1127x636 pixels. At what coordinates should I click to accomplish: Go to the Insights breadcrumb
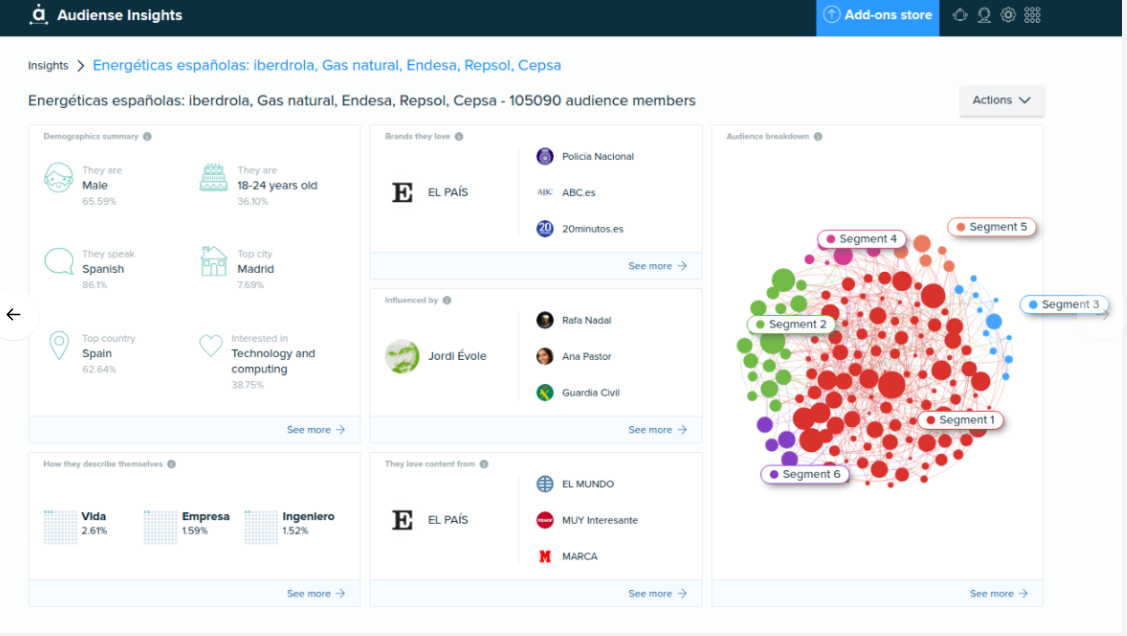click(48, 65)
